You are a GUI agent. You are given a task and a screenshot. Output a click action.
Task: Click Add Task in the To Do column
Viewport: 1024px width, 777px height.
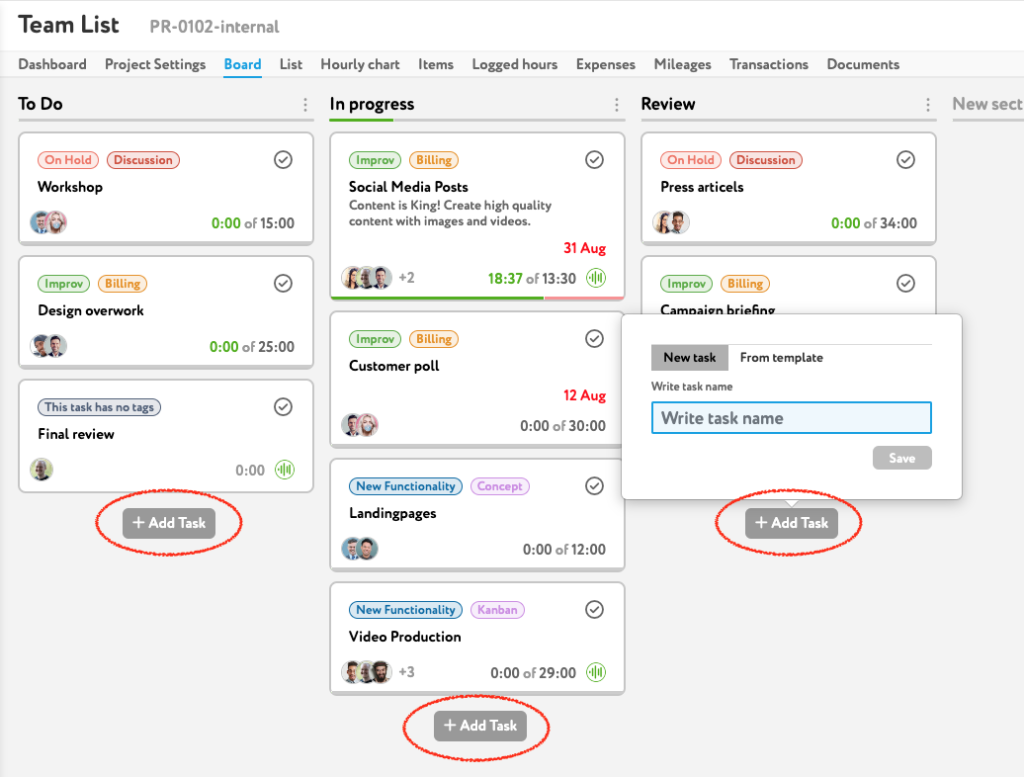pyautogui.click(x=169, y=522)
